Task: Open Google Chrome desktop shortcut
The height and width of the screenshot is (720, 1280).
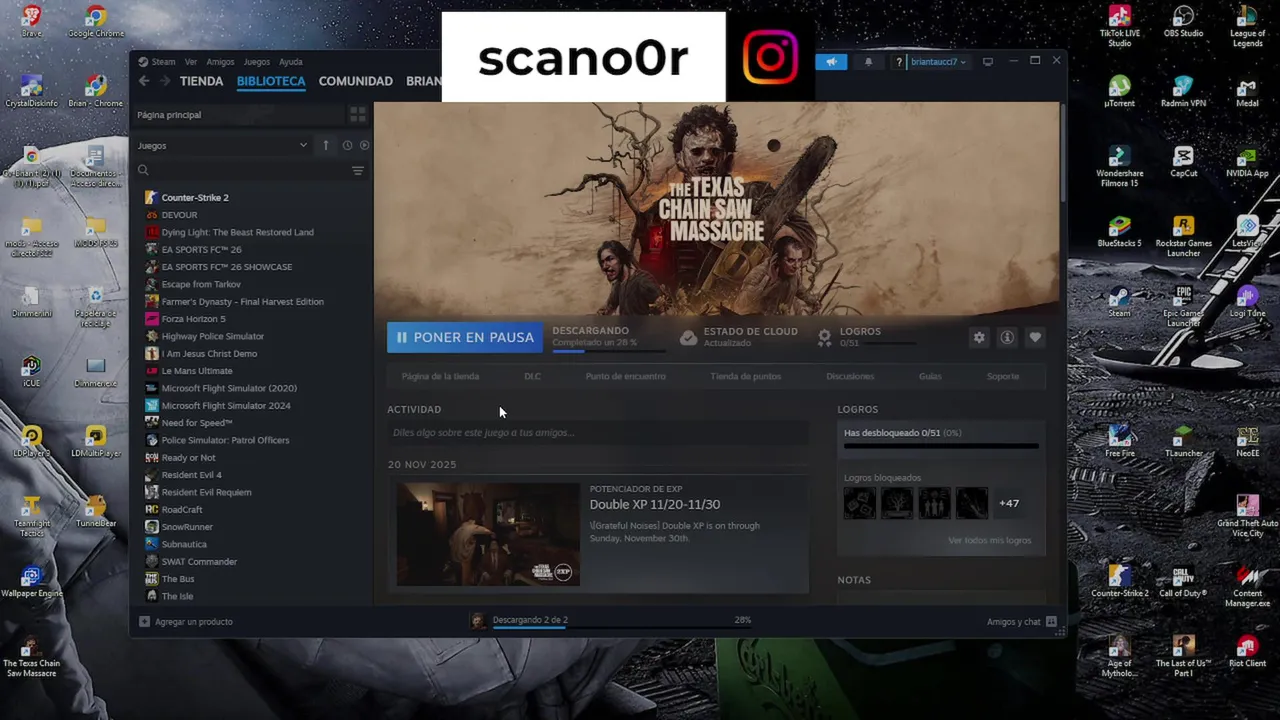Action: (96, 22)
